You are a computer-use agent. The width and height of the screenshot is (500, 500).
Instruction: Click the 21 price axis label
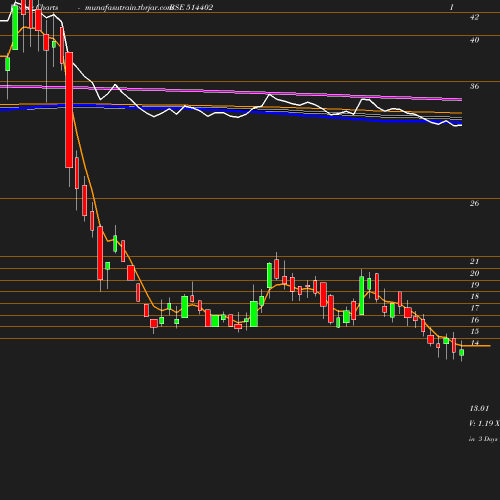(474, 262)
